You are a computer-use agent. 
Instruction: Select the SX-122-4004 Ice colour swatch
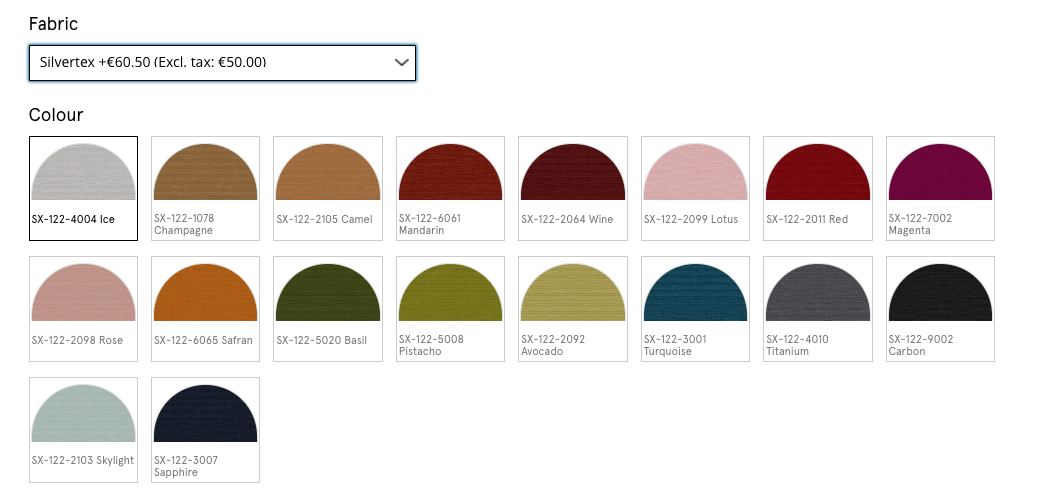(83, 189)
